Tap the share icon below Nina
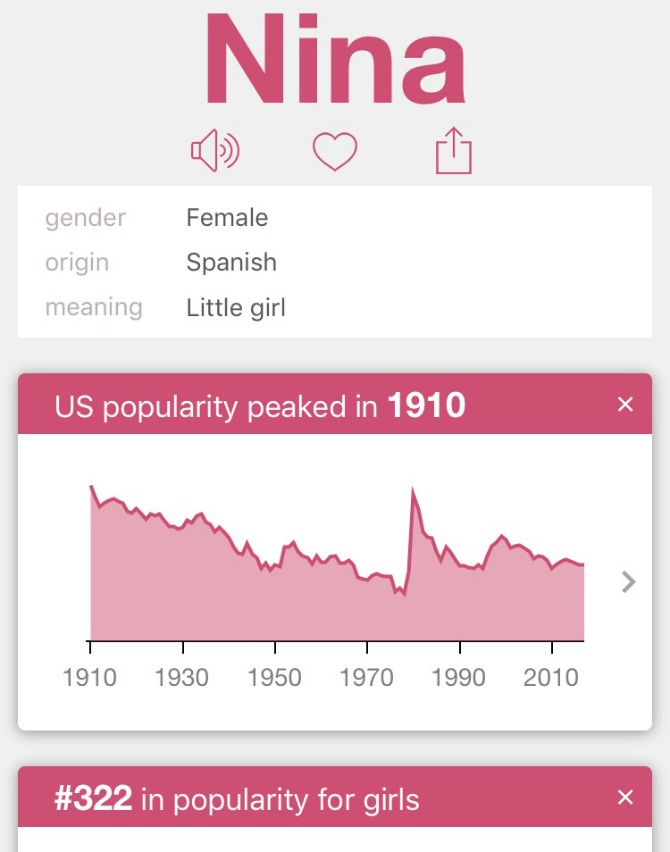 coord(454,151)
